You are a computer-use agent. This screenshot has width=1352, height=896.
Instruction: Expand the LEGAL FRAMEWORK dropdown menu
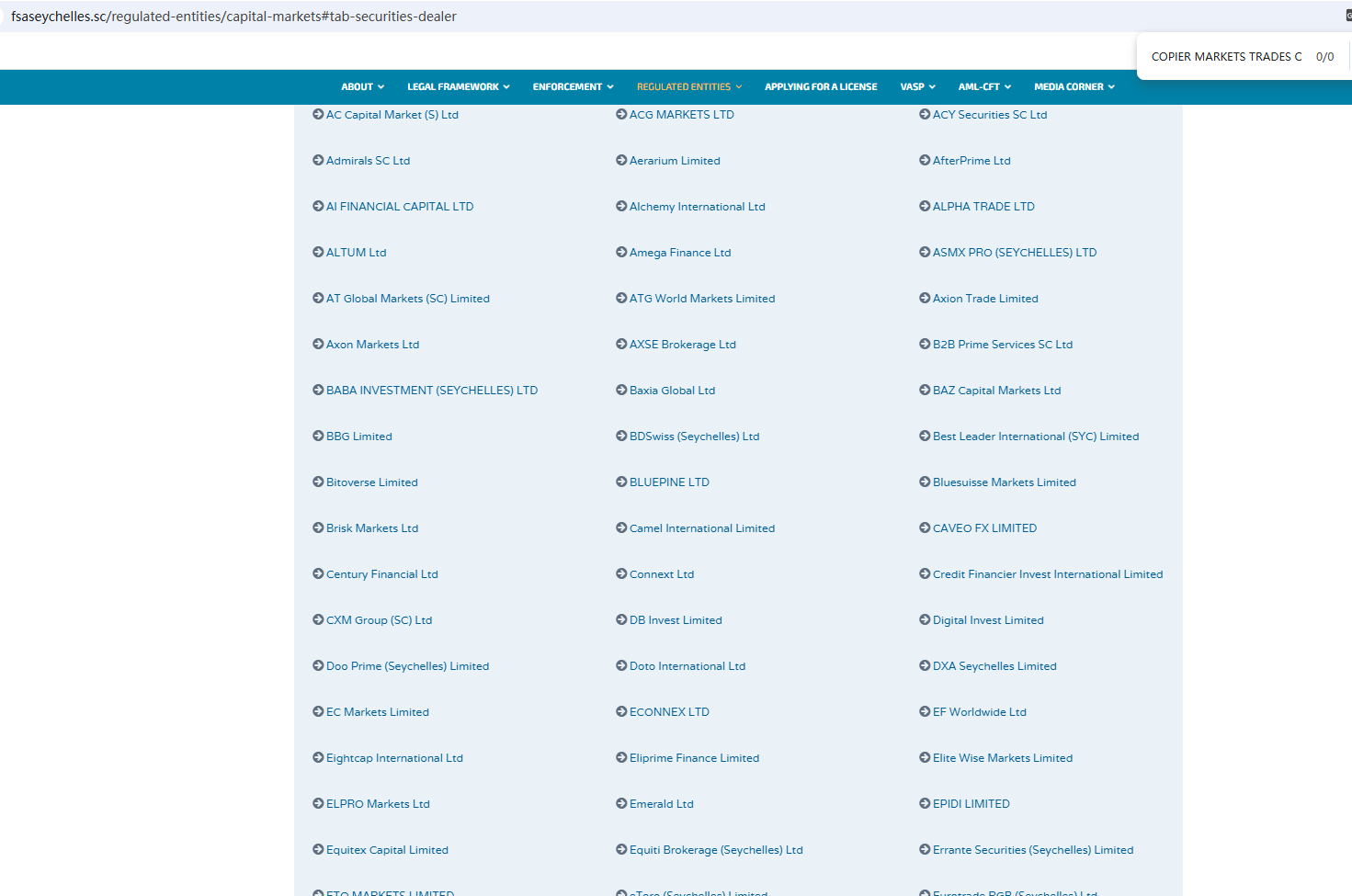(x=459, y=87)
